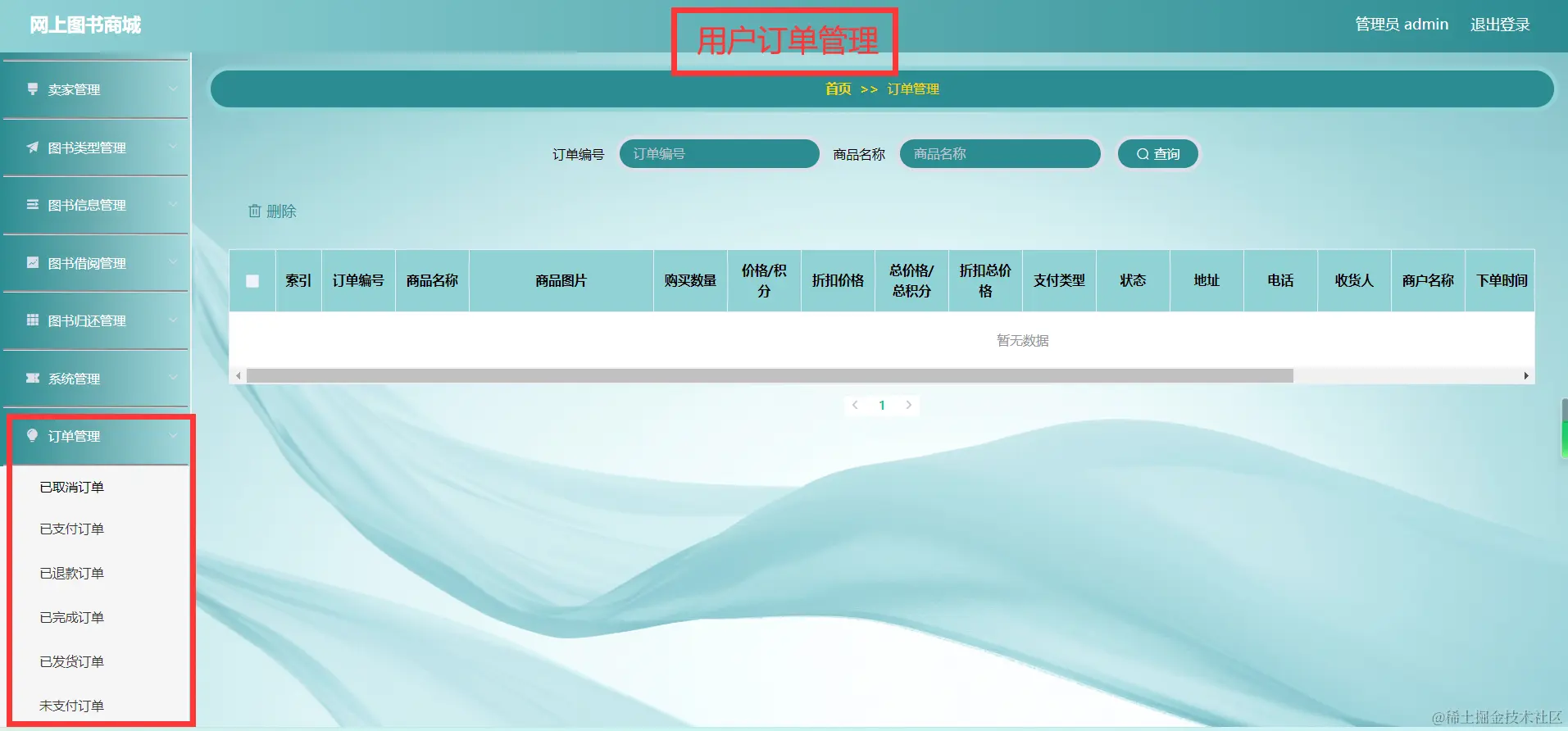Click the 价格/积分 column header

click(x=764, y=280)
